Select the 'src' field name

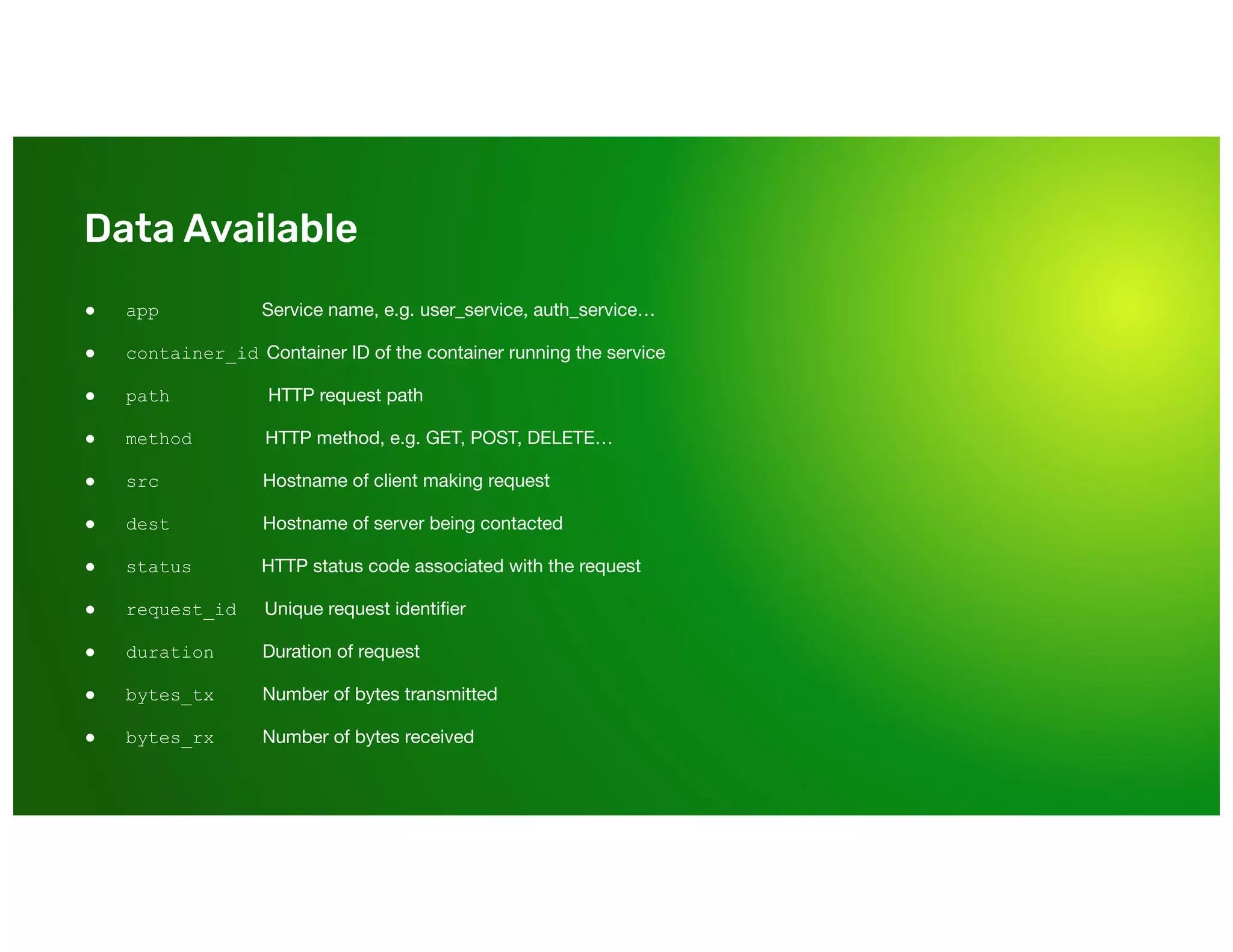click(142, 482)
